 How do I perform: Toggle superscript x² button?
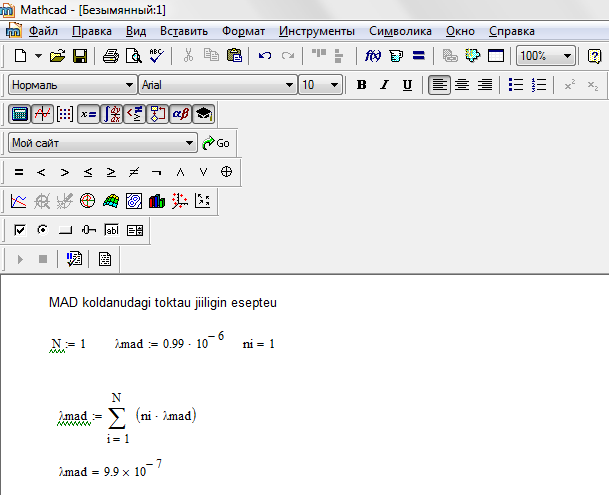[x=570, y=85]
